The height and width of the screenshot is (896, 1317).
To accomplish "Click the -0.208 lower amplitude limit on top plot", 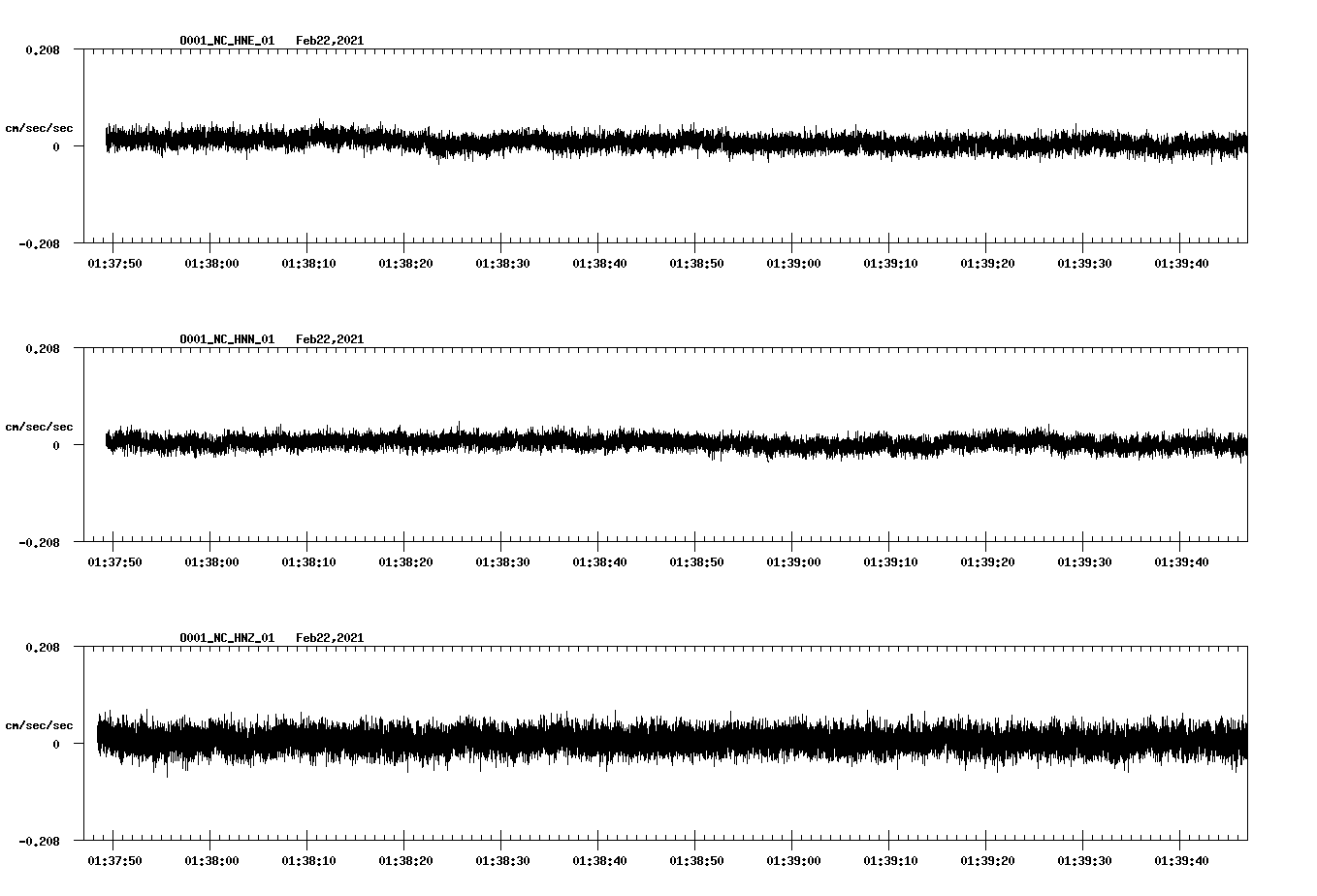I will [39, 245].
